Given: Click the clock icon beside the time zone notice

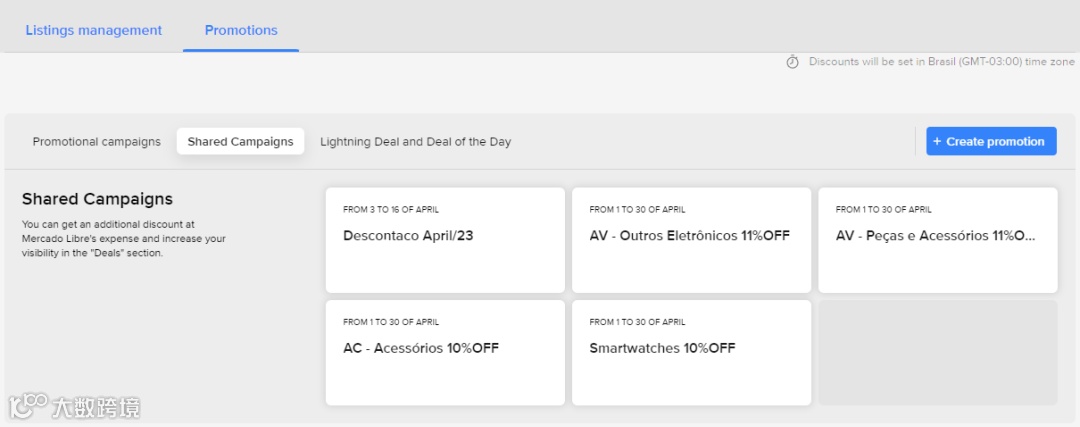Looking at the screenshot, I should pyautogui.click(x=792, y=62).
